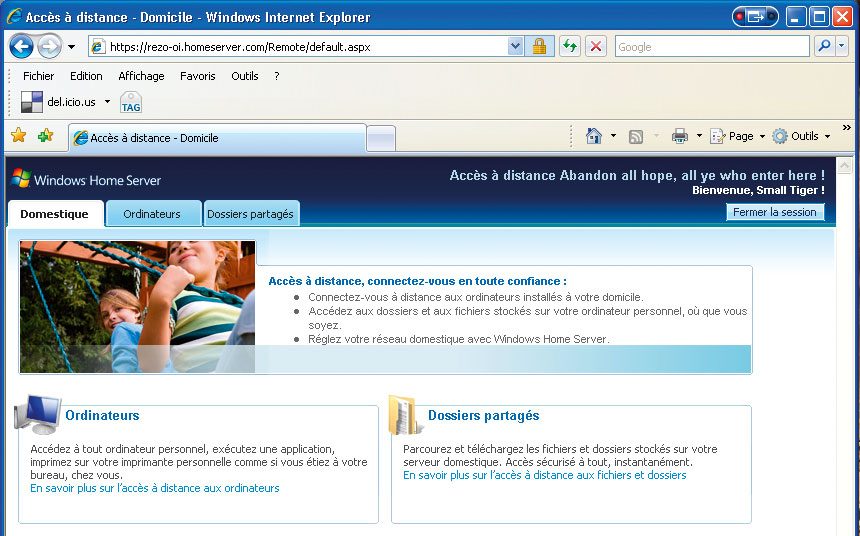
Task: Click the search magnifier icon
Action: pyautogui.click(x=823, y=46)
